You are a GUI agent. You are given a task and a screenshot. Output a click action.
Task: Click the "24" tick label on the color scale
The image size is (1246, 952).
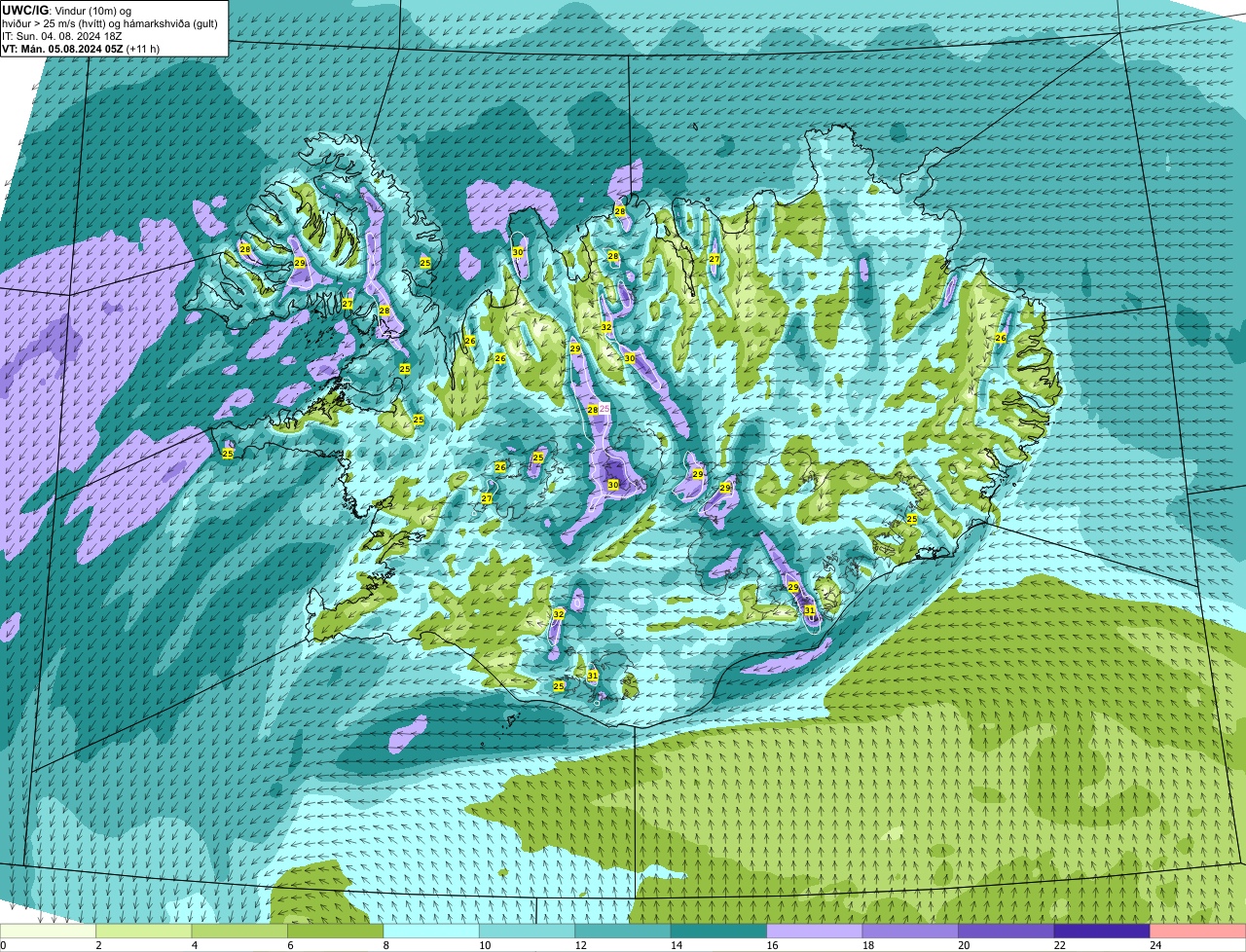(x=1154, y=945)
